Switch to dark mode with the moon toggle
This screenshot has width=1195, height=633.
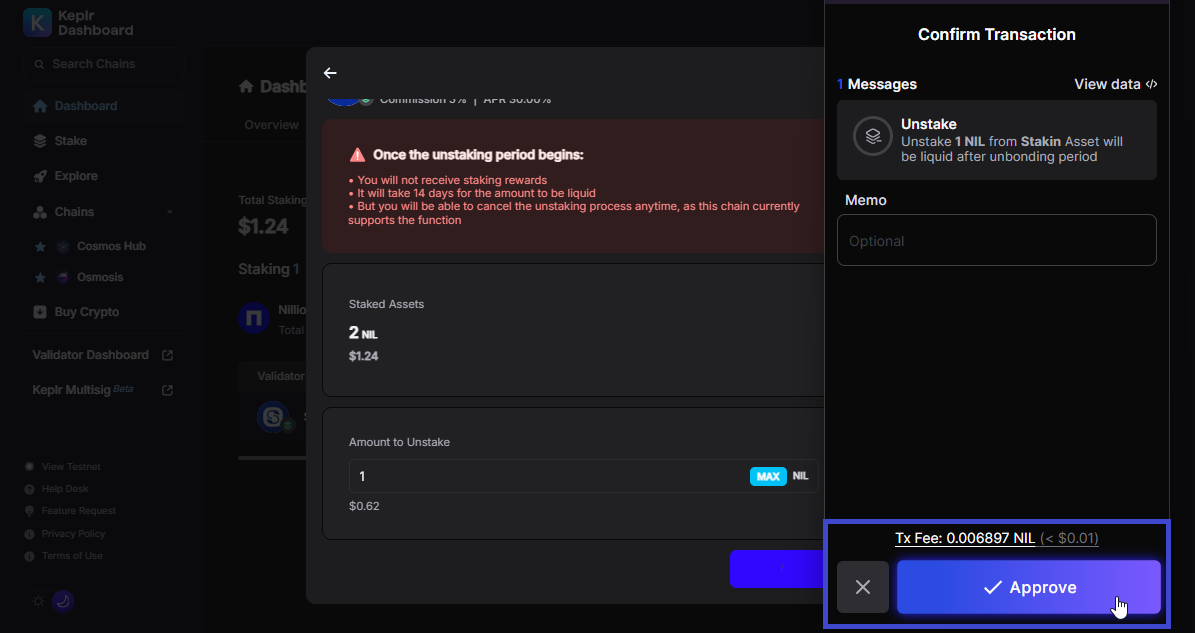(62, 601)
